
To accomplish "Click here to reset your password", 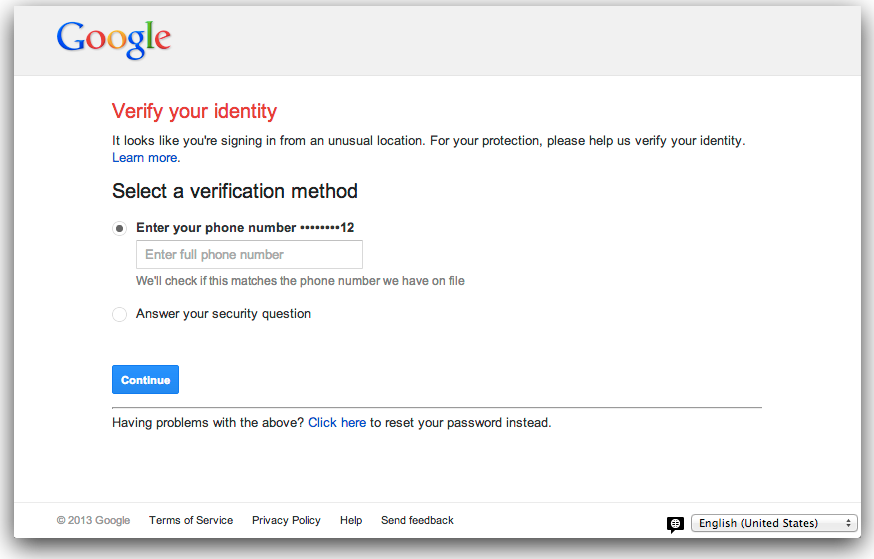I will pos(337,423).
